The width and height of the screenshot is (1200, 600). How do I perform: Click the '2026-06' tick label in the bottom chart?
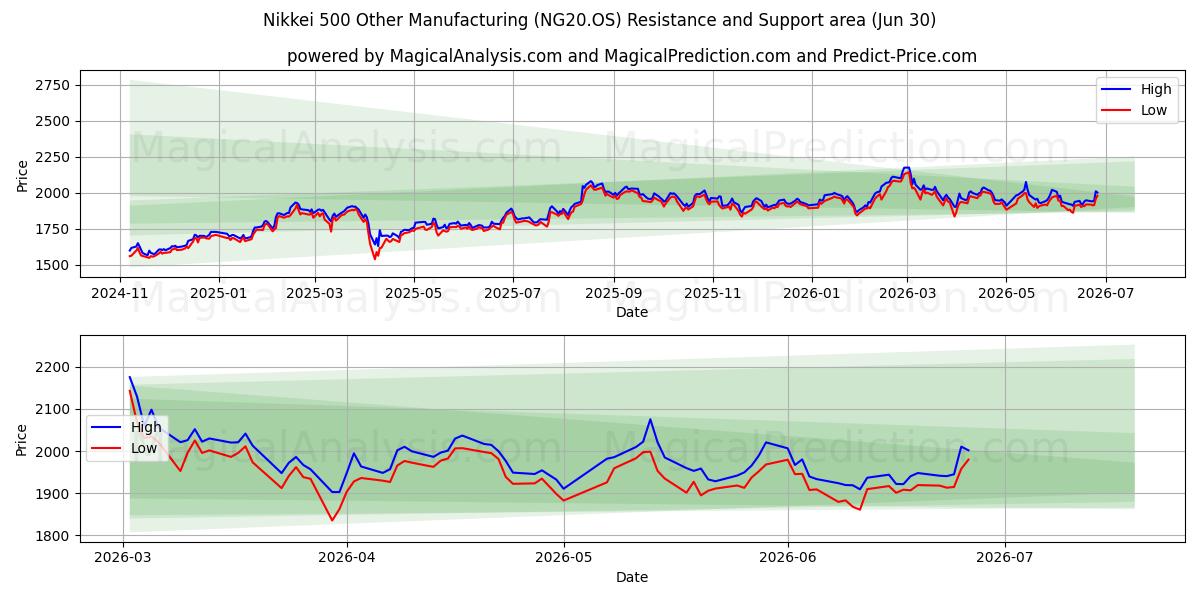pyautogui.click(x=788, y=559)
